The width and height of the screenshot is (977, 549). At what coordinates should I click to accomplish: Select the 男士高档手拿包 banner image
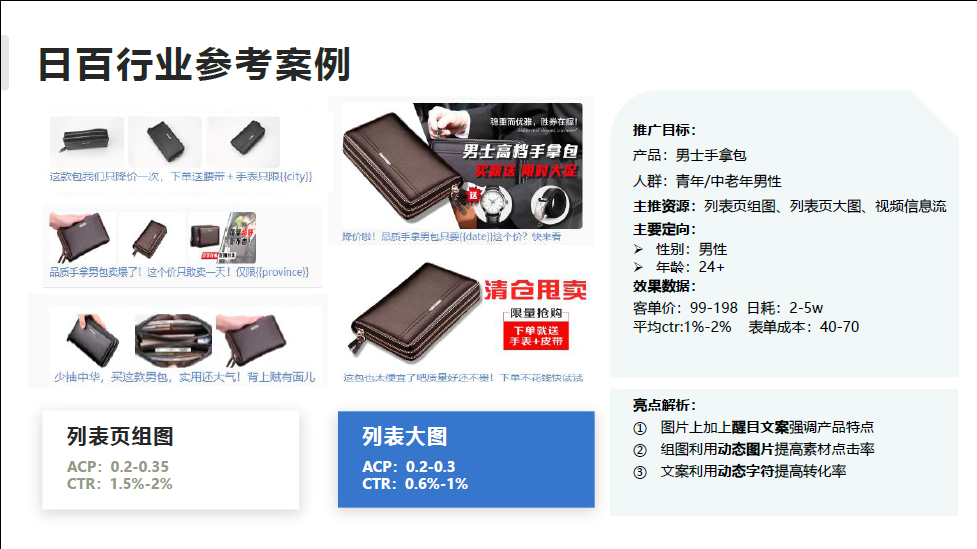(x=462, y=166)
